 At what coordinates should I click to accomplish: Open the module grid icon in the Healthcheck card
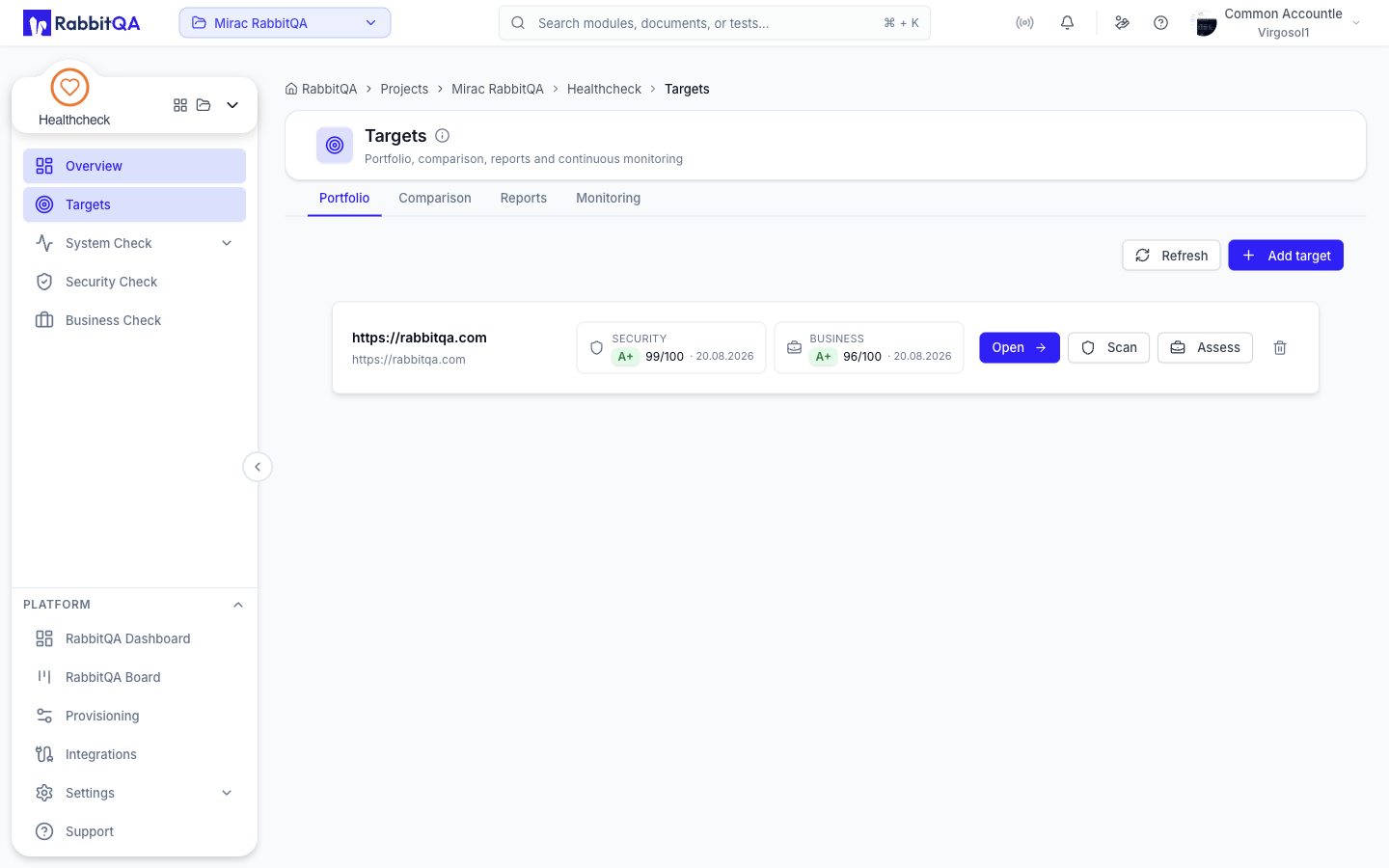[180, 105]
